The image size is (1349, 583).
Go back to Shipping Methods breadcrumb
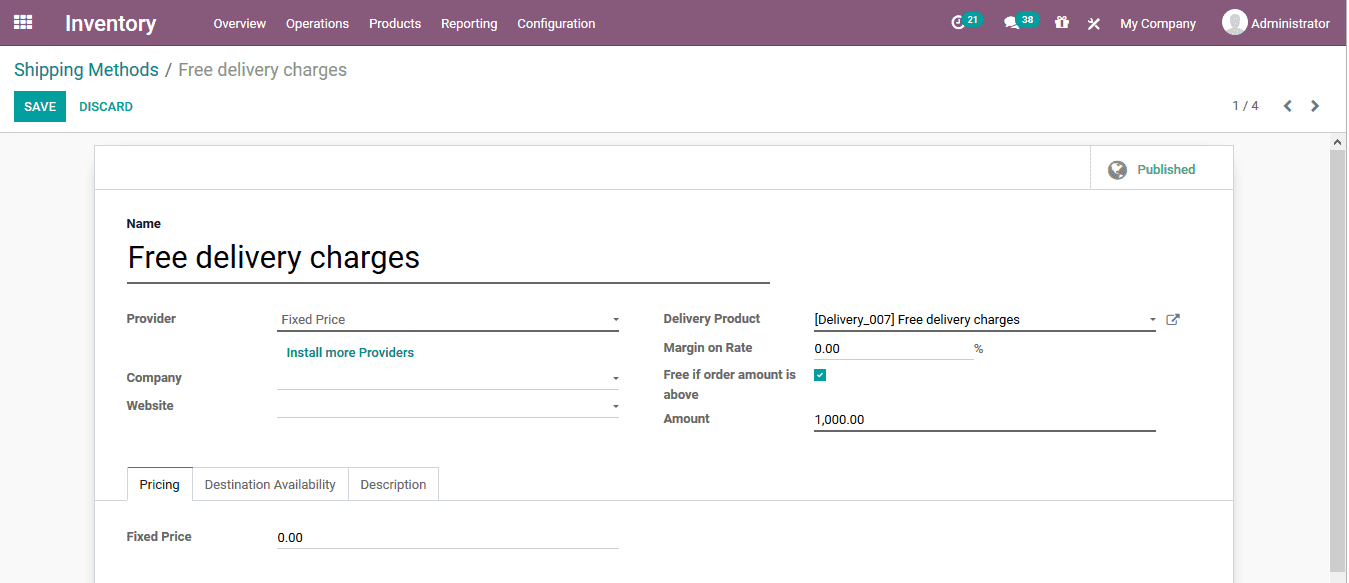pos(86,70)
